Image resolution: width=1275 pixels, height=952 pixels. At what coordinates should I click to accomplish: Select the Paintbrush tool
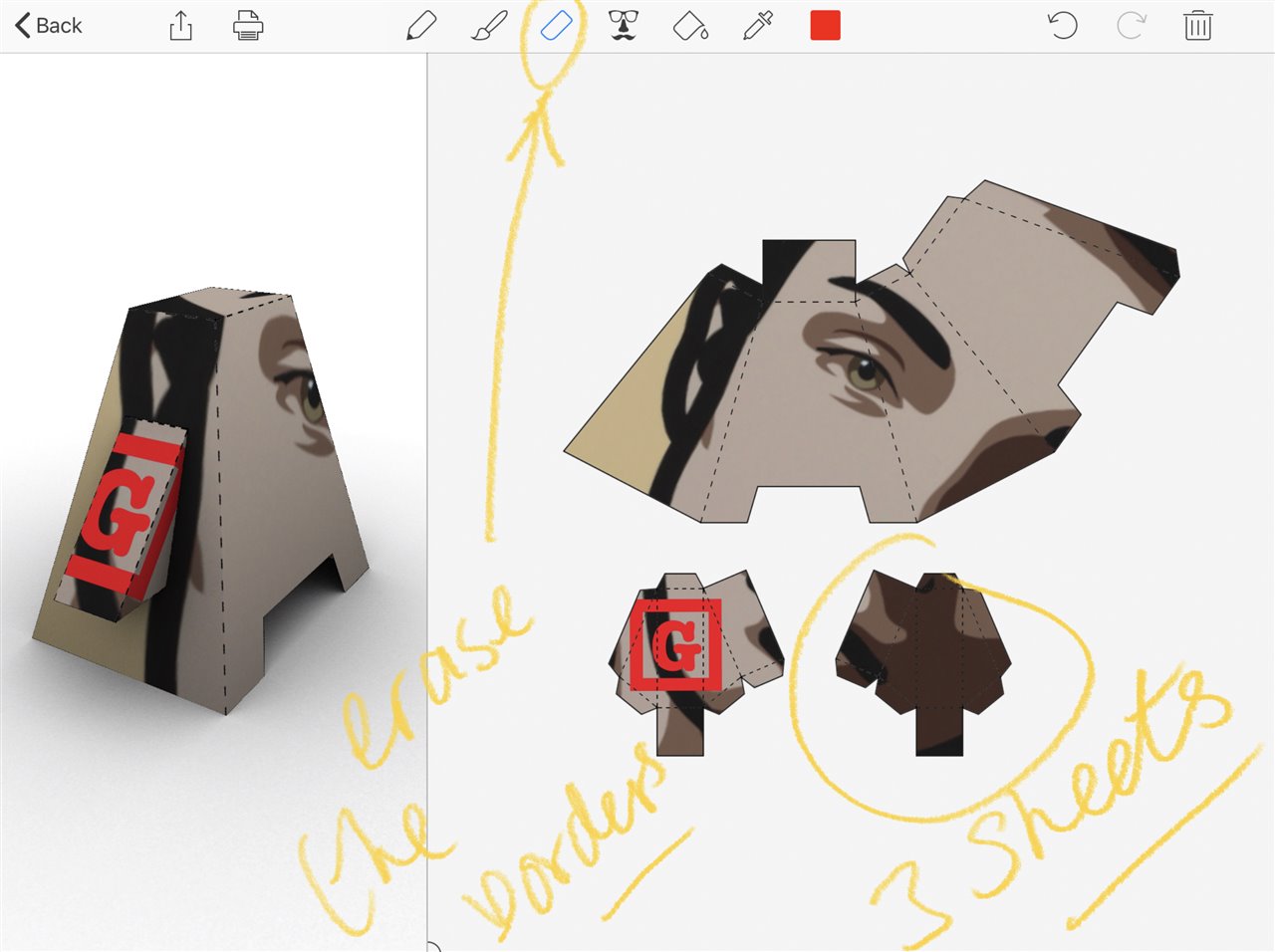(x=489, y=26)
